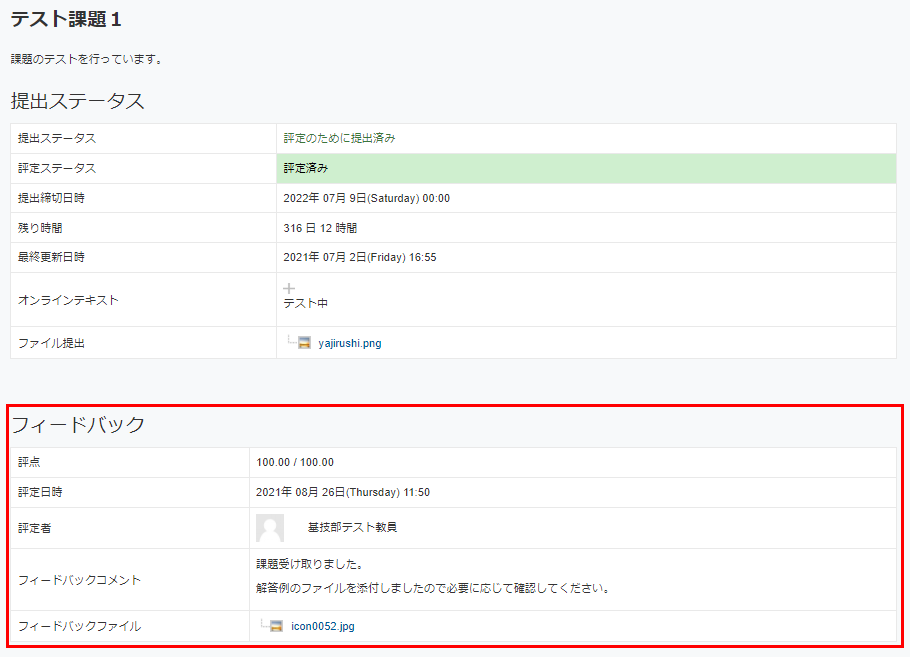This screenshot has width=910, height=657.
Task: Click the graded date 2021年 08月 26日 value
Action: click(343, 492)
